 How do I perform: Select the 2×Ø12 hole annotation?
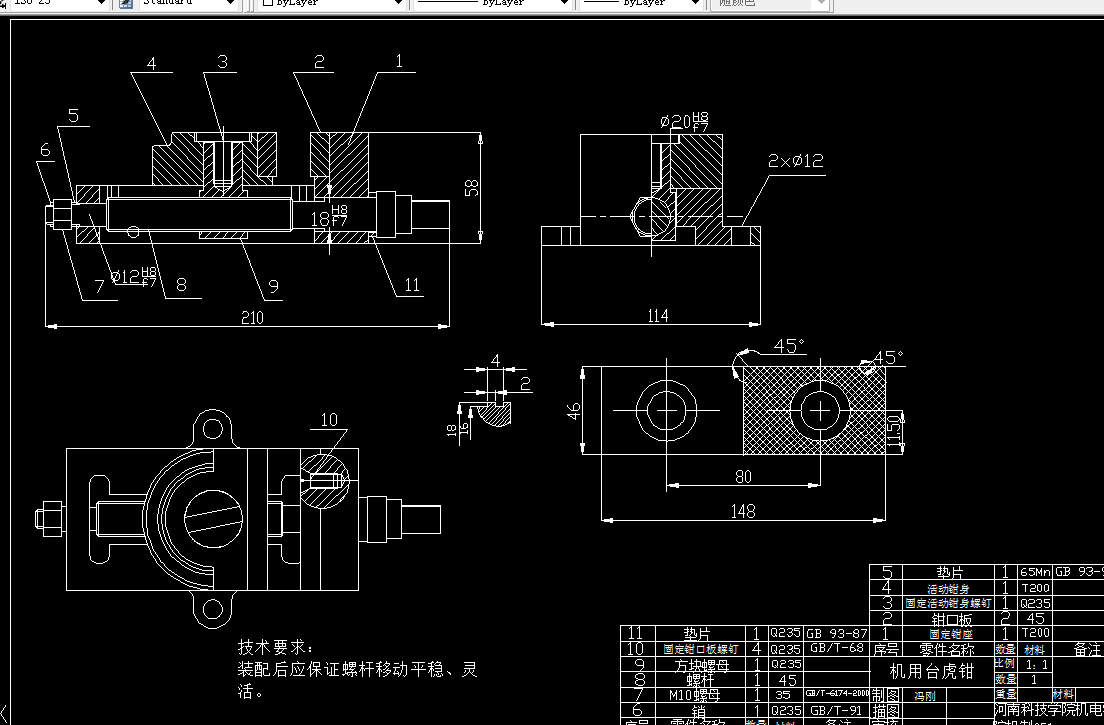point(795,160)
